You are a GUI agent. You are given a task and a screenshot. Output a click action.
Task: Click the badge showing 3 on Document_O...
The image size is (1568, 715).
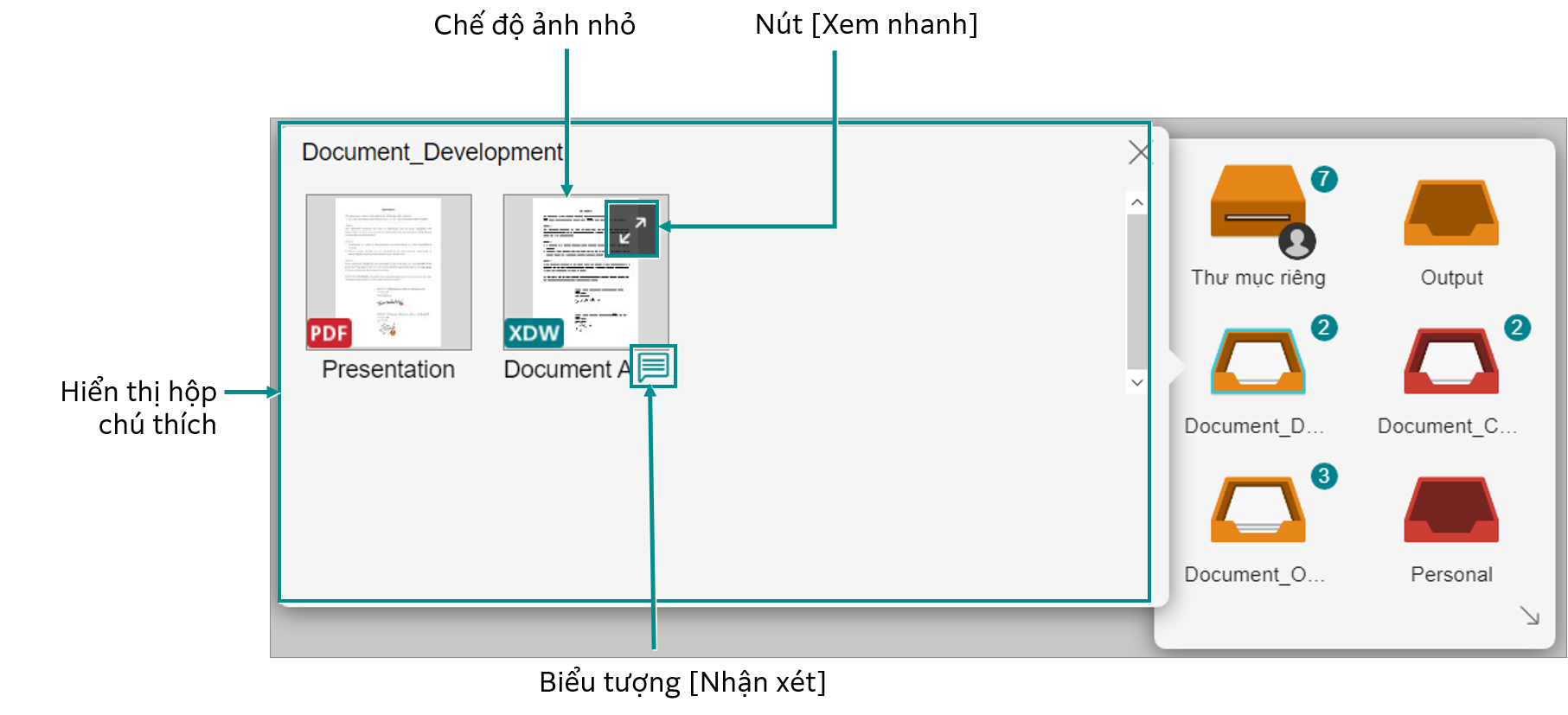pos(1323,476)
